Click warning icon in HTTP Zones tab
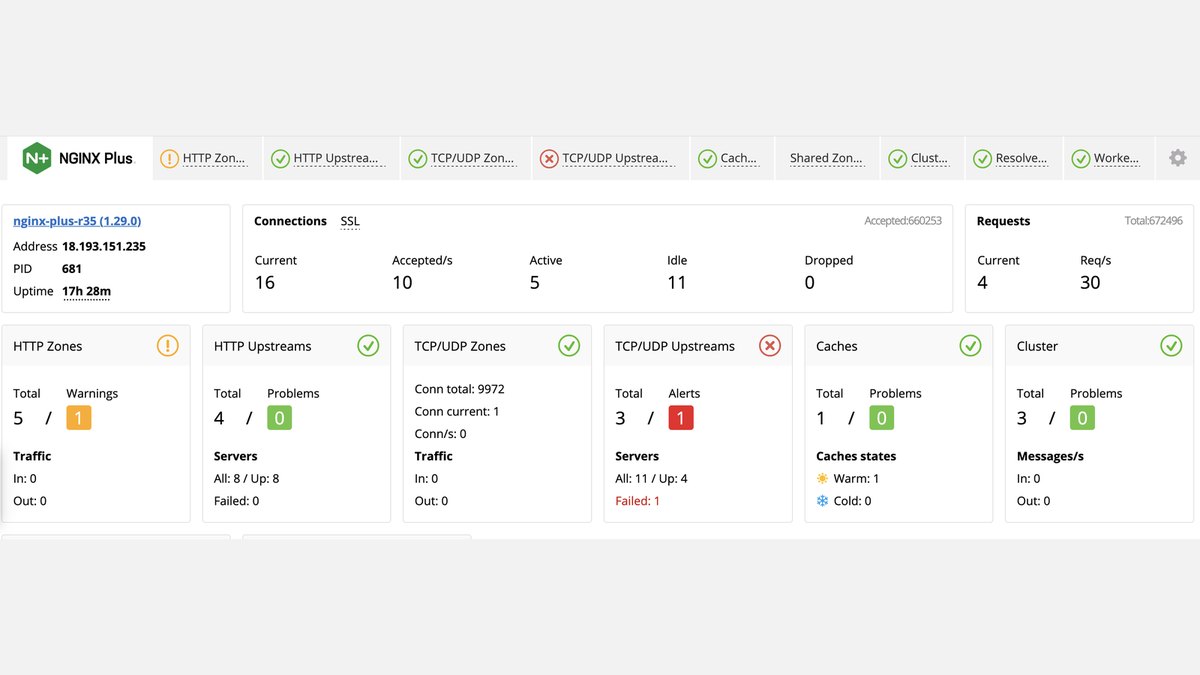 tap(169, 158)
